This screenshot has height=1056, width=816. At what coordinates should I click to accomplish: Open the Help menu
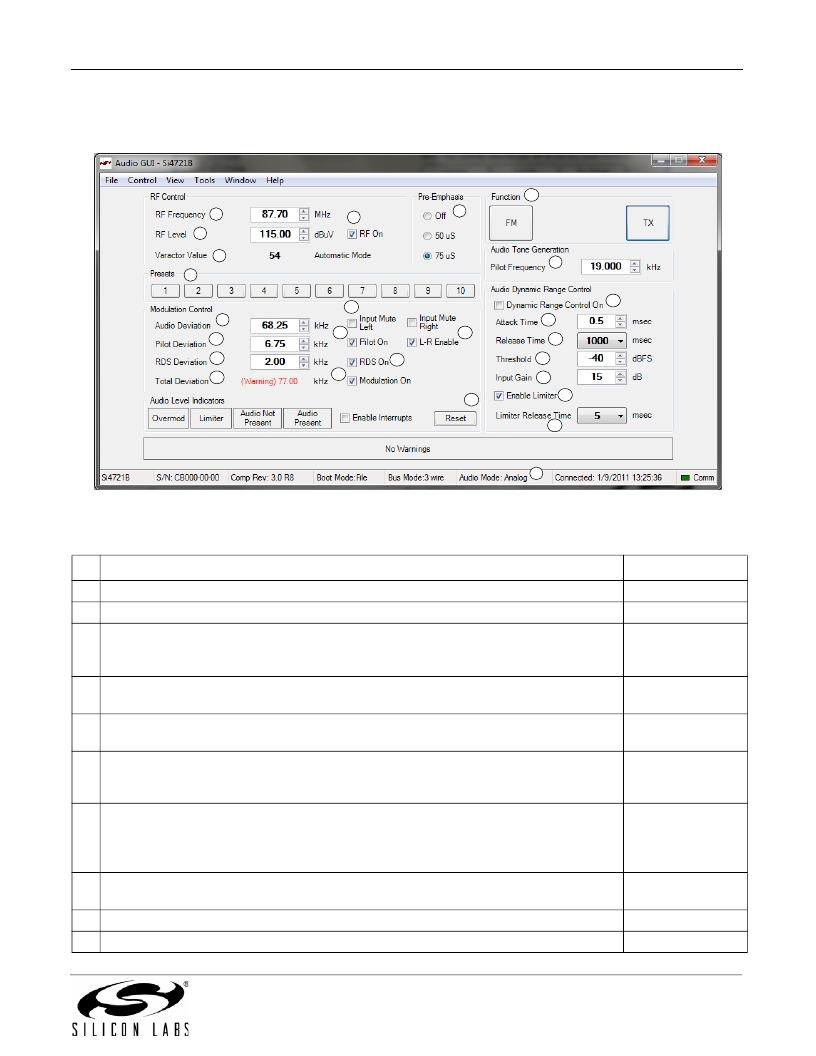tap(275, 180)
